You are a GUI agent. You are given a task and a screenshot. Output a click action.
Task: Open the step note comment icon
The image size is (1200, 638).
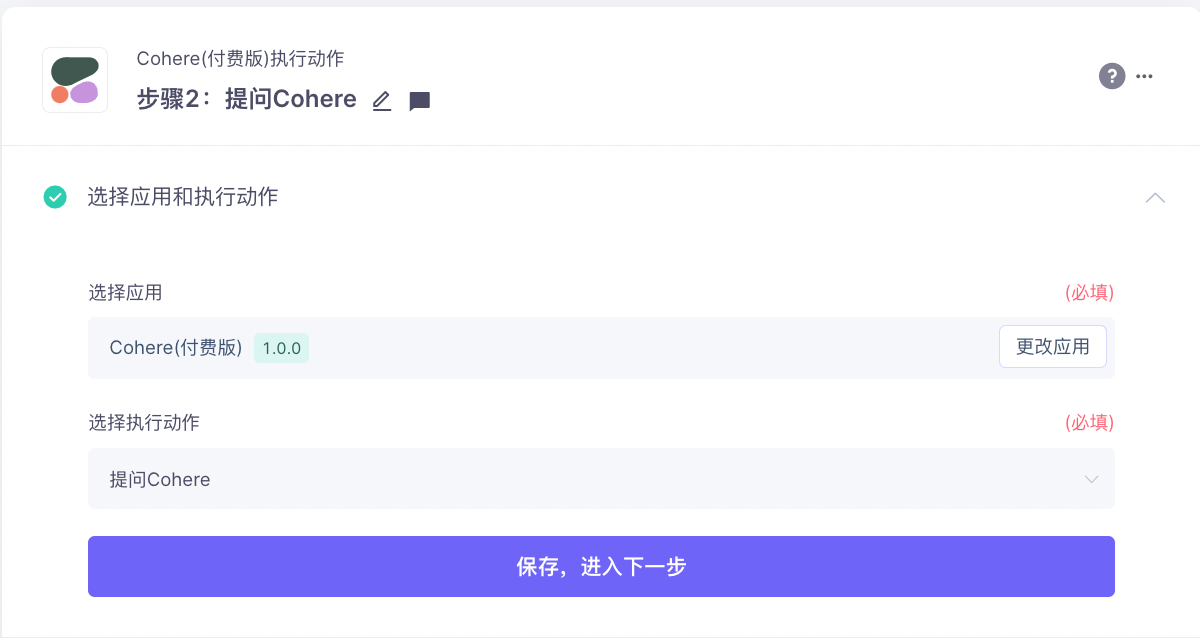pyautogui.click(x=420, y=101)
